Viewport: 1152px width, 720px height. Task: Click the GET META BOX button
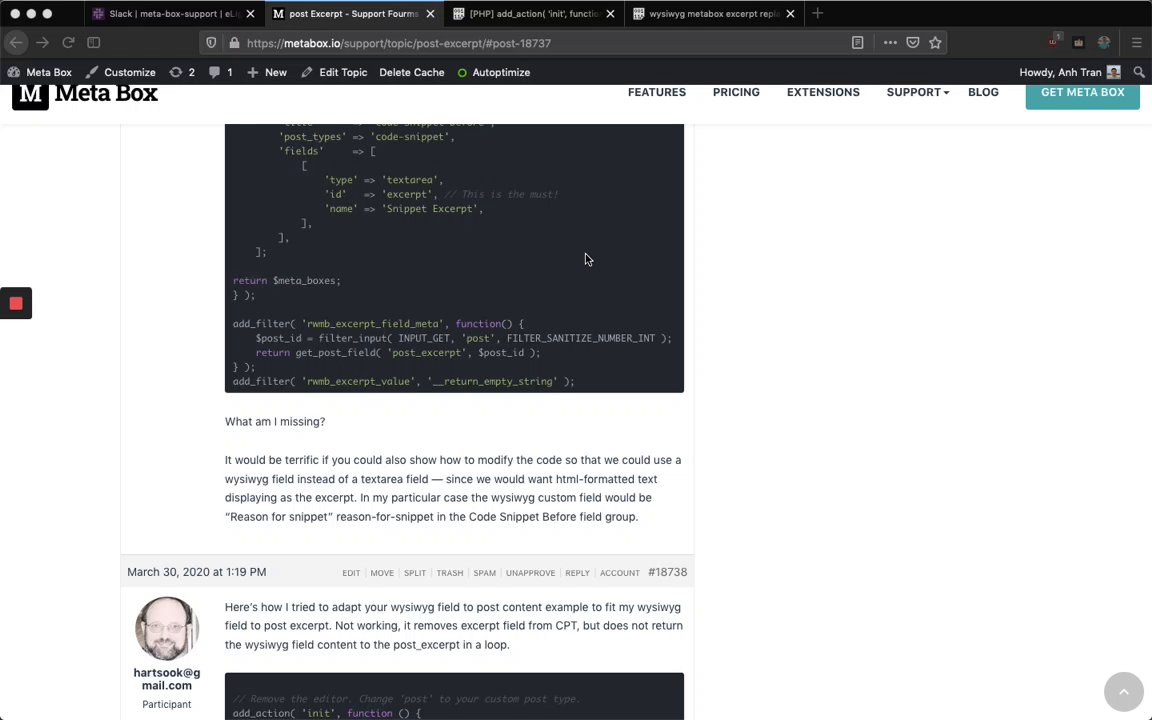pyautogui.click(x=1082, y=94)
